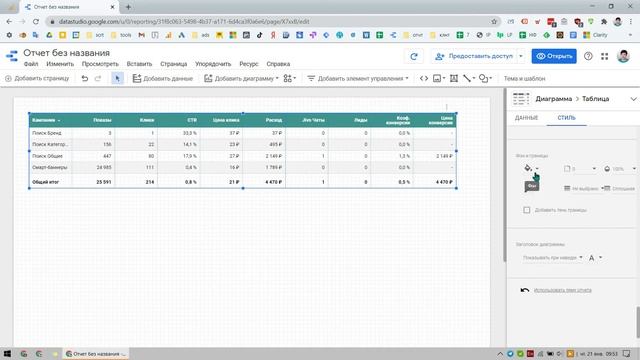Select the shape drawing tool
640x360 pixels.
485,78
